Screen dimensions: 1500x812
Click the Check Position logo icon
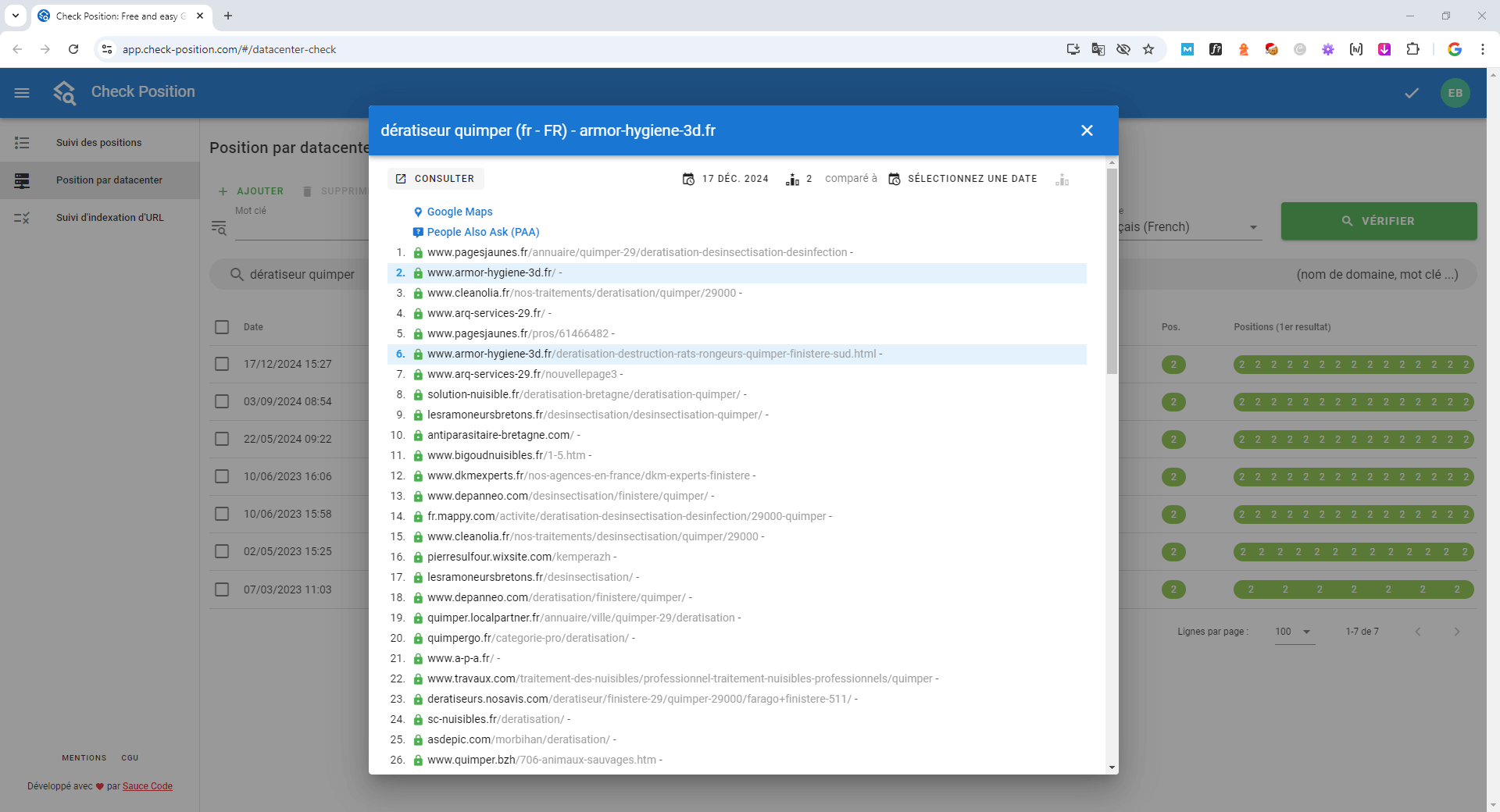(x=65, y=92)
